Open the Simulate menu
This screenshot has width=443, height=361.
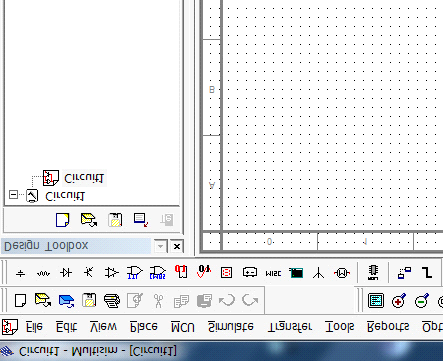231,327
